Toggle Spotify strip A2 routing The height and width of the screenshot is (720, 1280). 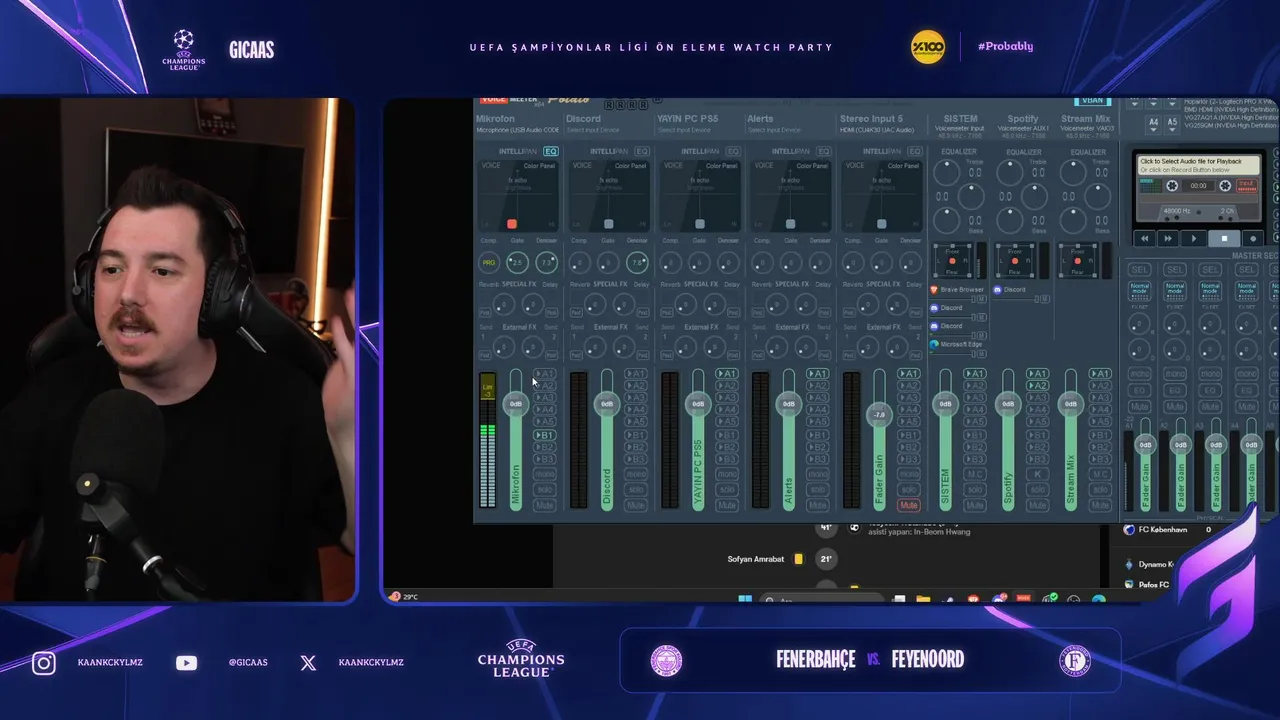coord(1037,386)
